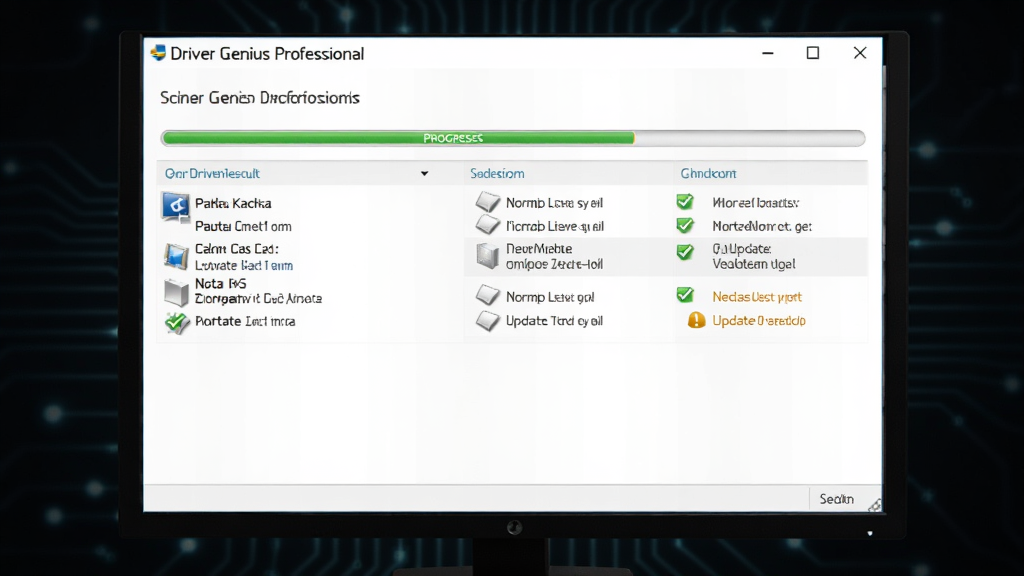Viewport: 1024px width, 576px height.
Task: Select the "Pautal Cmet1 om" row text
Action: click(x=243, y=227)
